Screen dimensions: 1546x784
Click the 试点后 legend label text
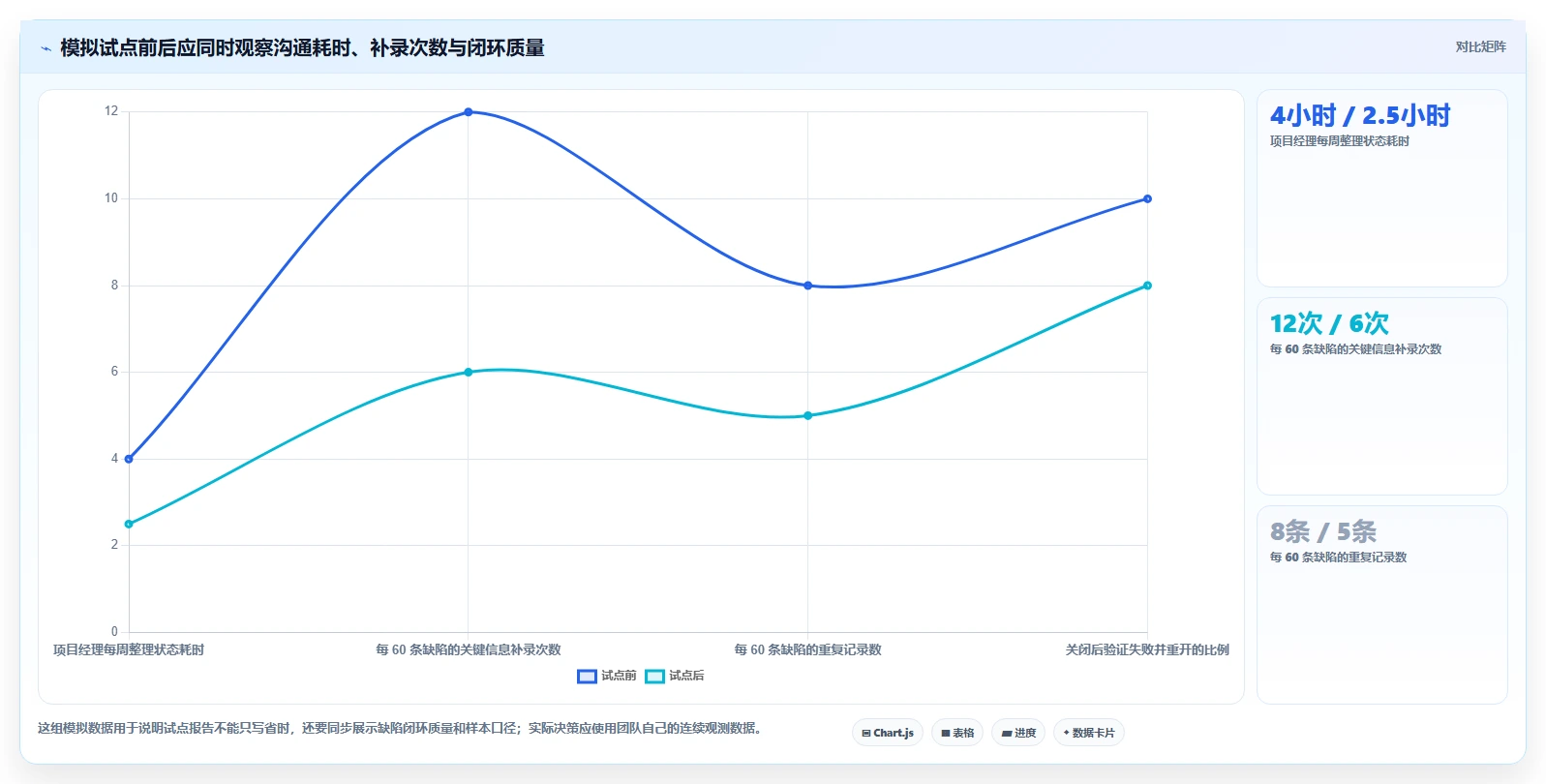(x=686, y=676)
